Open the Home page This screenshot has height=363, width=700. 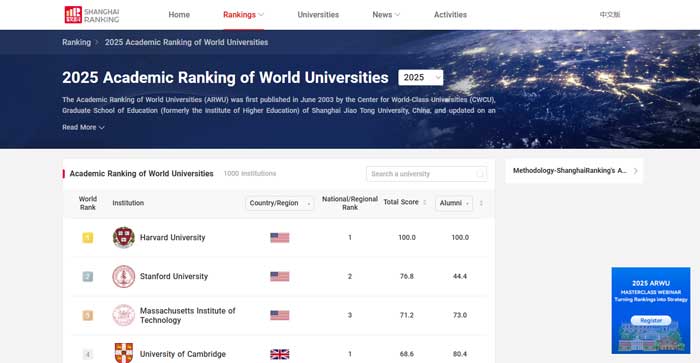179,15
